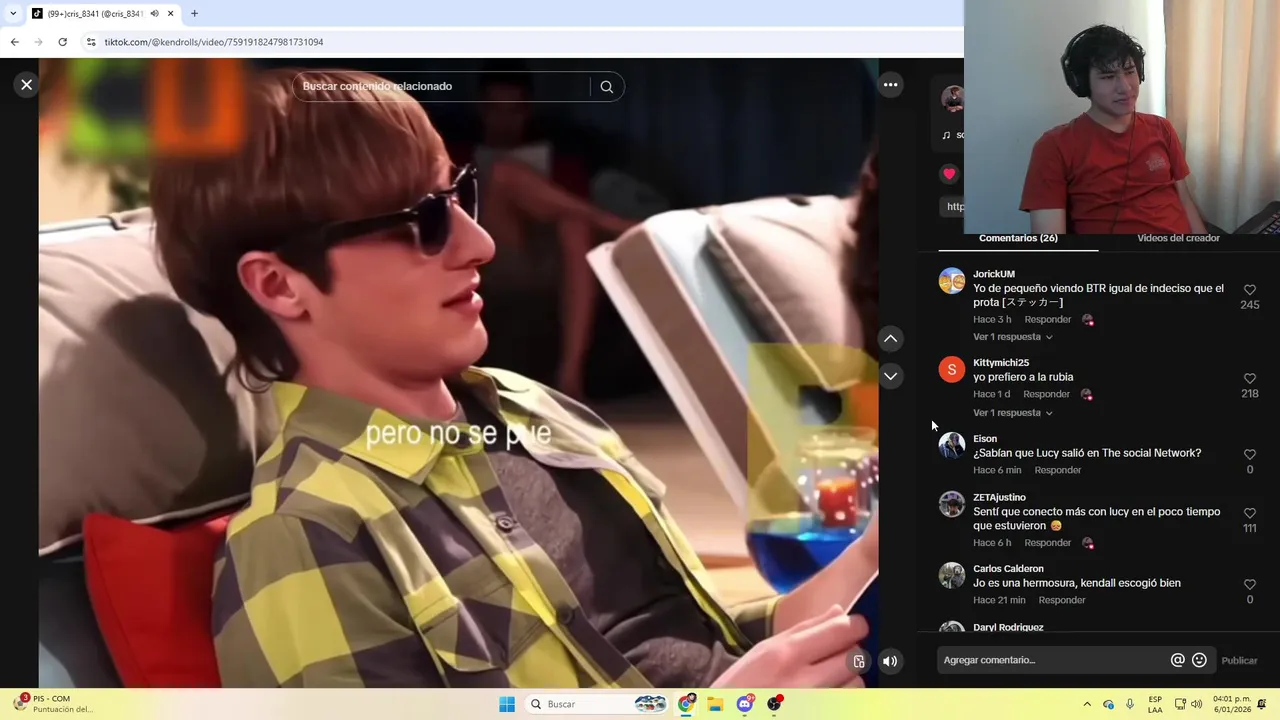The height and width of the screenshot is (720, 1280).
Task: Open File Explorer from the taskbar
Action: coord(715,704)
